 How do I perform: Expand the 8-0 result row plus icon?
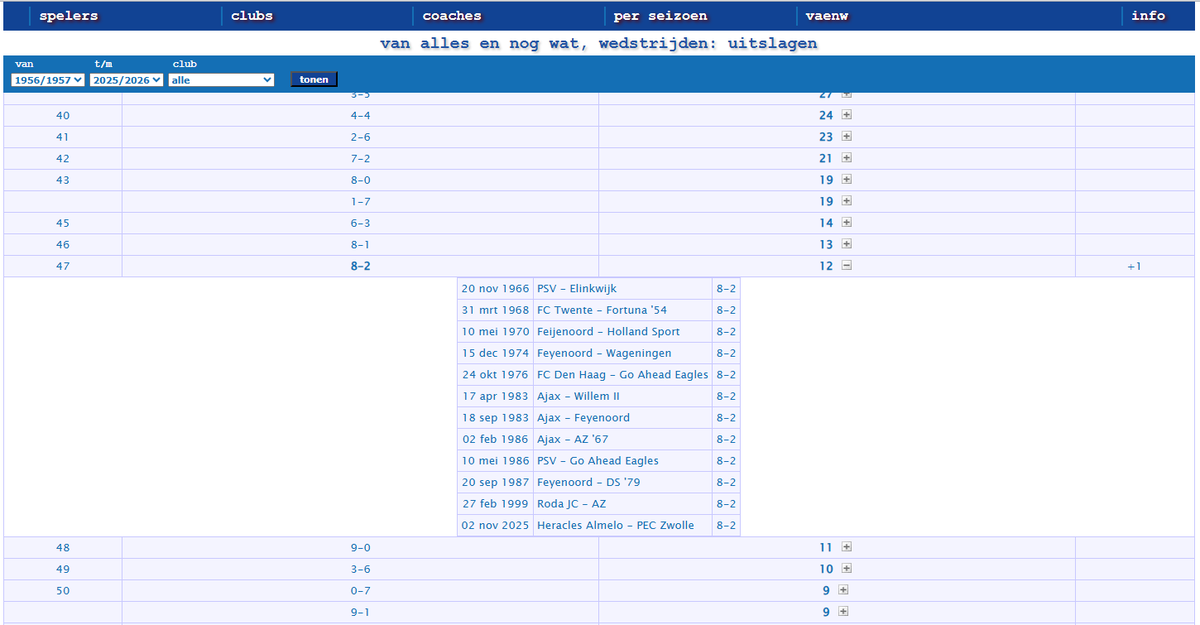point(846,180)
